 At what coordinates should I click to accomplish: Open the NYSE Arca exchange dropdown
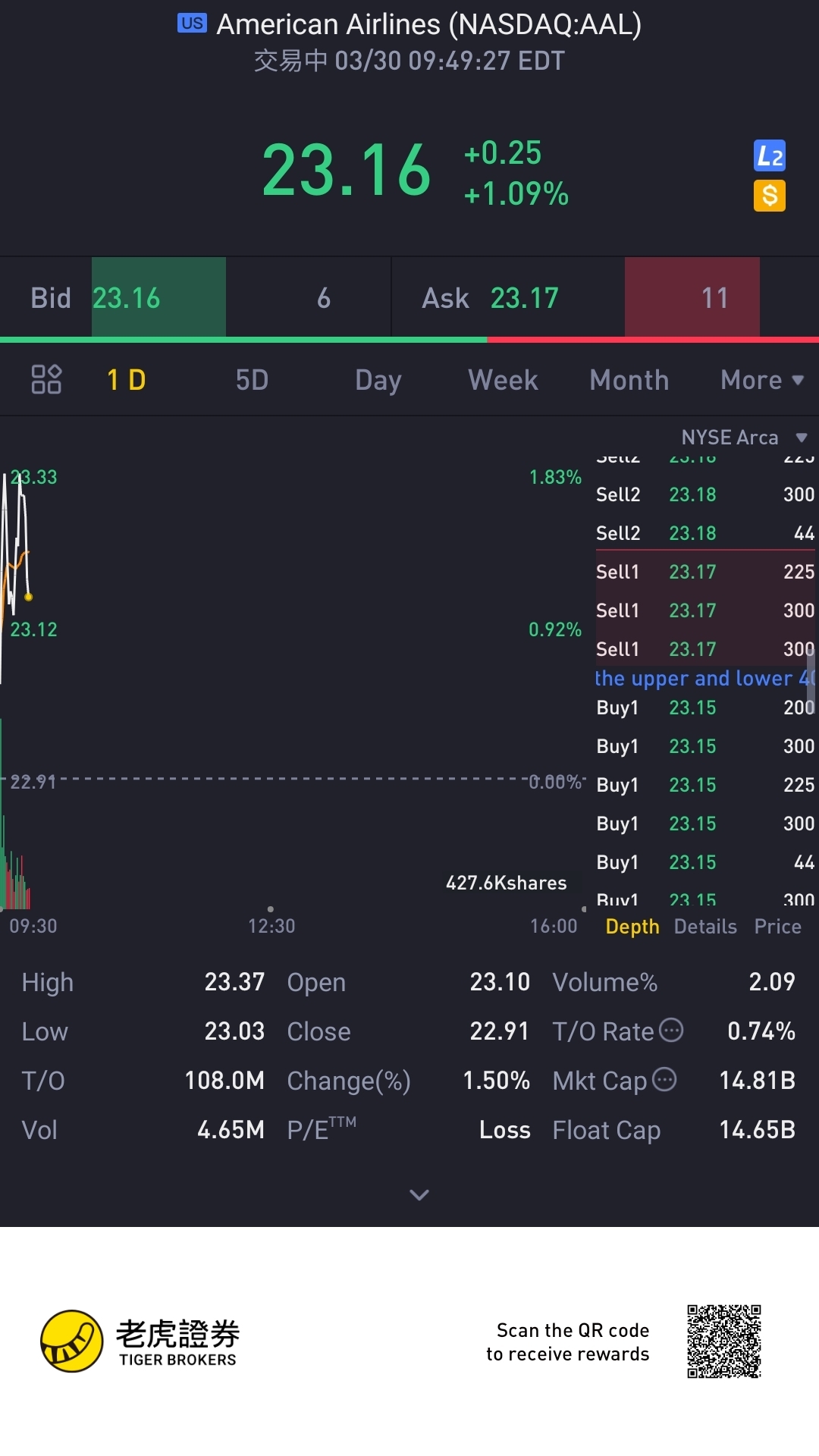(x=744, y=438)
